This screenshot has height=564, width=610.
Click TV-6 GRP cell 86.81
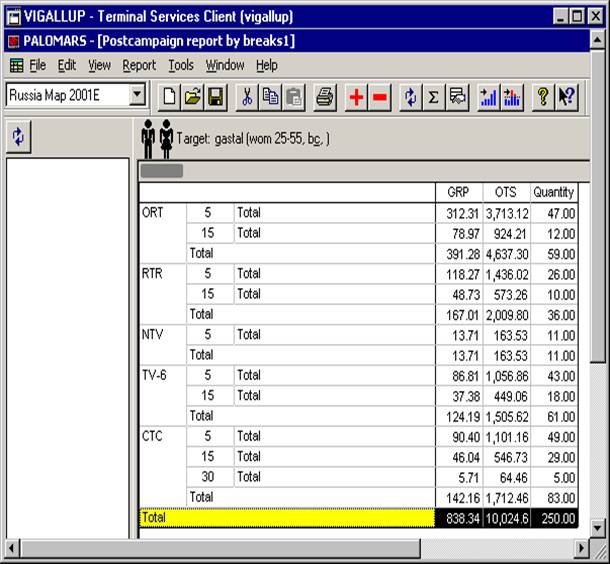[459, 376]
